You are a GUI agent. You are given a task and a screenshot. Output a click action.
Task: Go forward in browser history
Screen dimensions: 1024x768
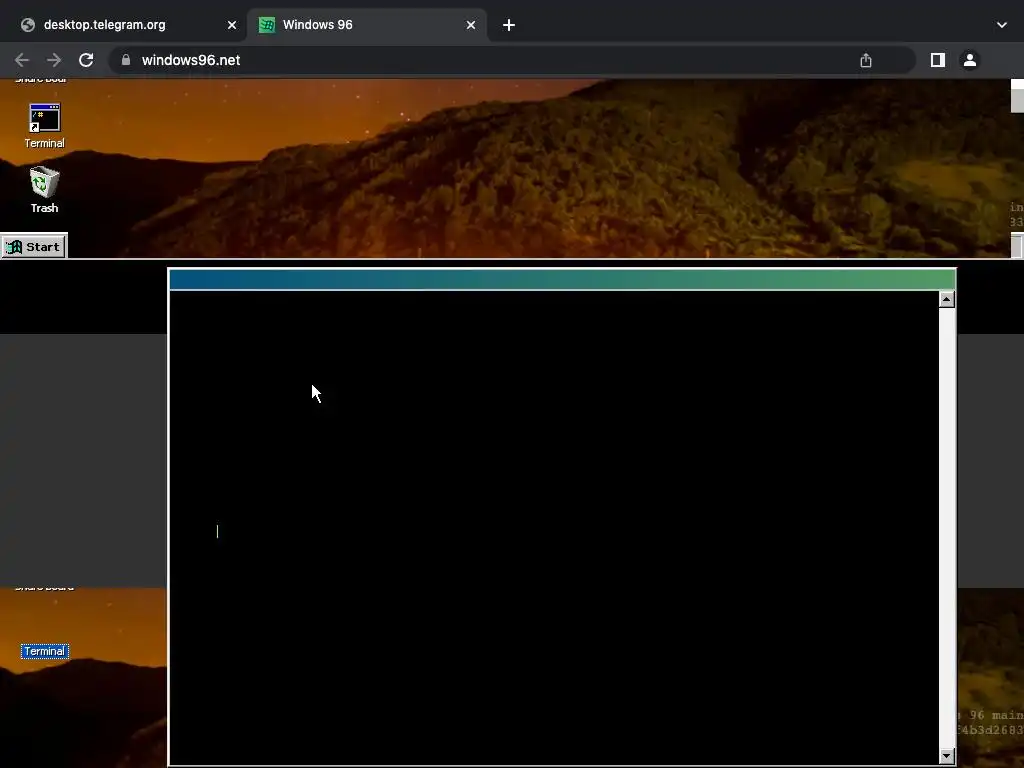[x=54, y=60]
